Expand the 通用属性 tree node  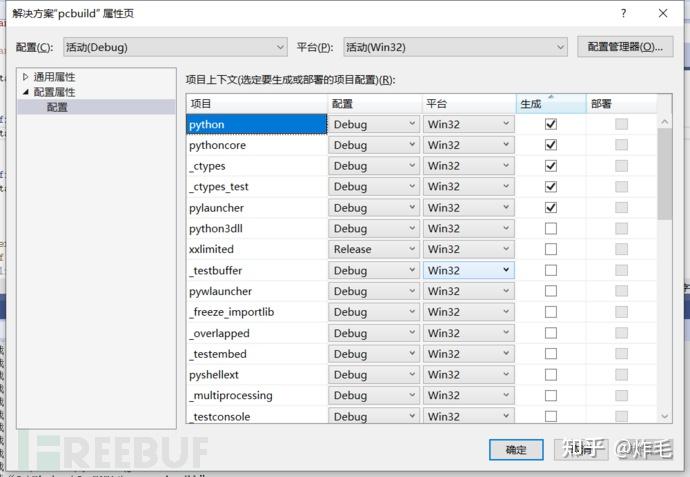[25, 77]
